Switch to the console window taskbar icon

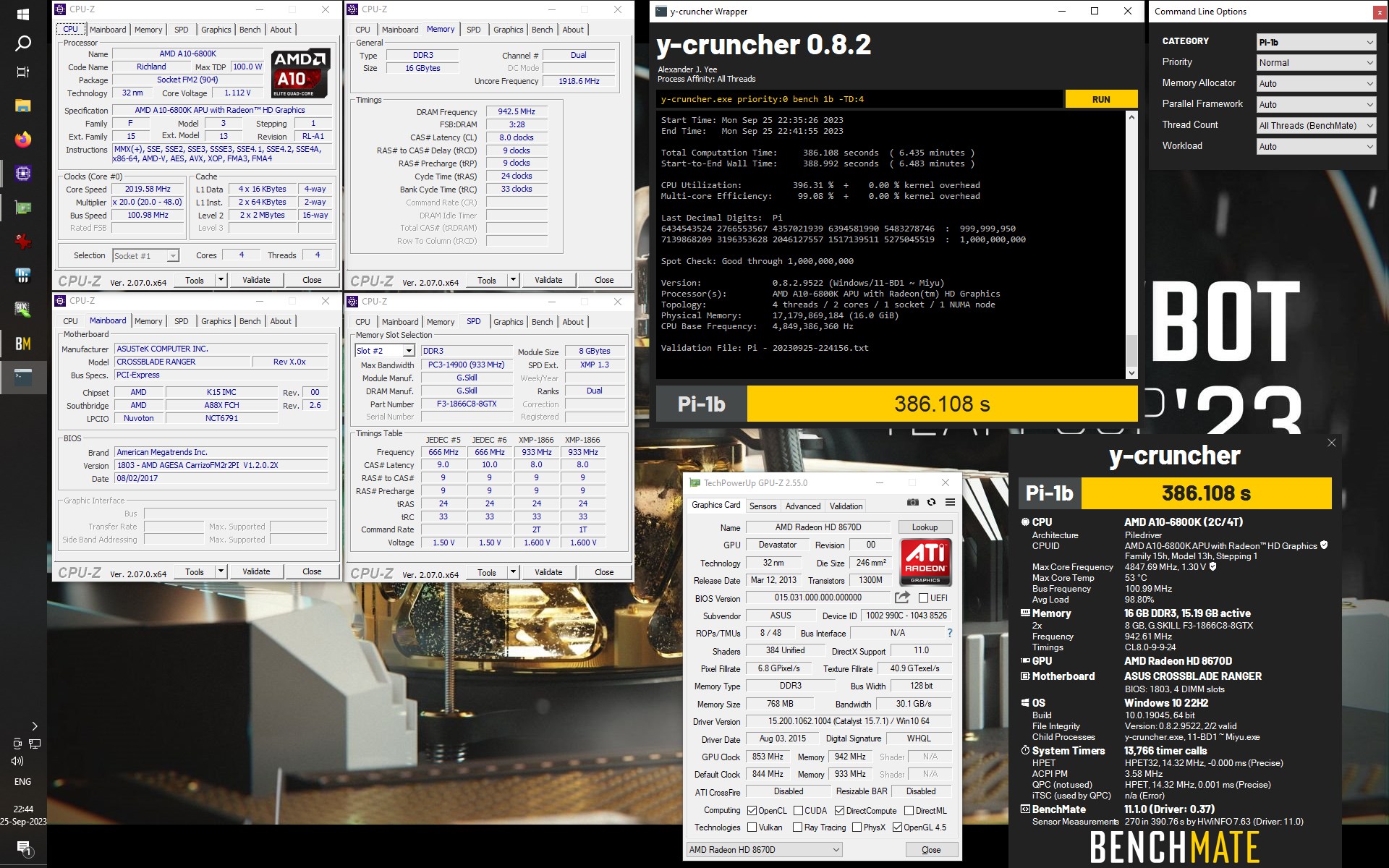point(23,377)
